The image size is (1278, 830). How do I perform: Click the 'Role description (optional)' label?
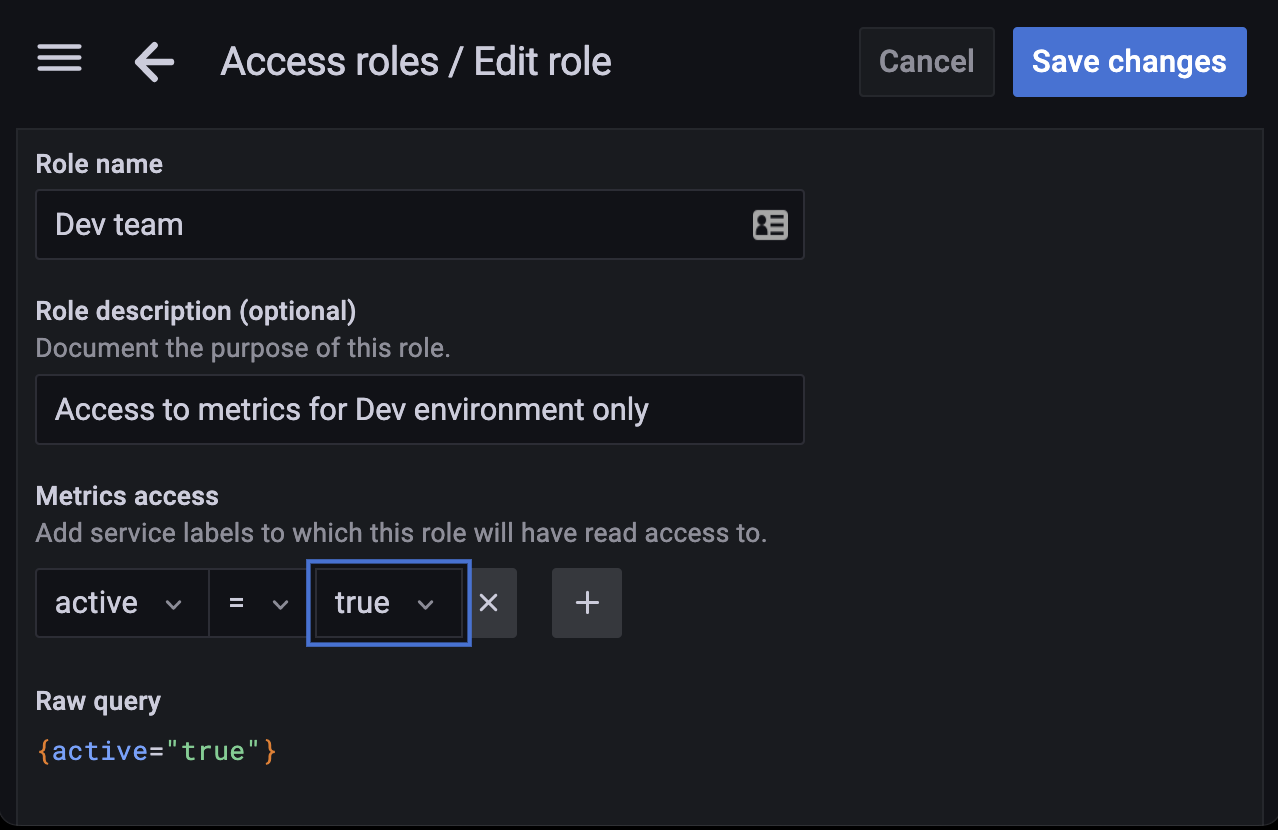click(x=196, y=311)
